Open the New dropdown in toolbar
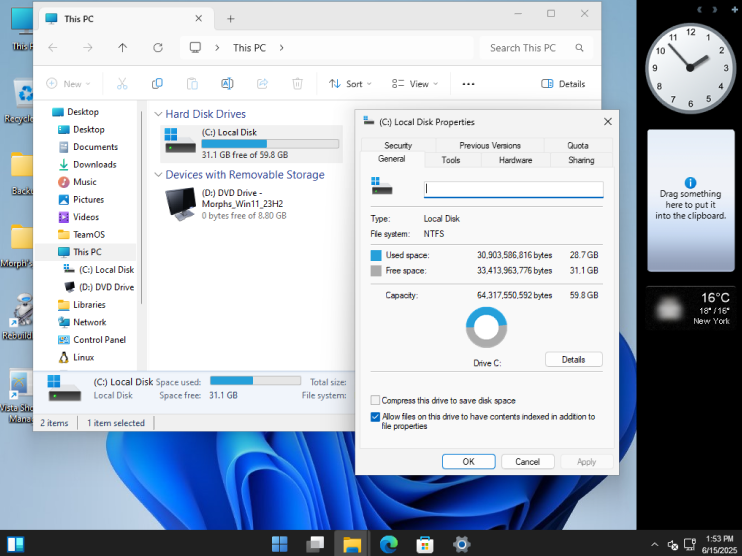The height and width of the screenshot is (556, 742). [68, 84]
